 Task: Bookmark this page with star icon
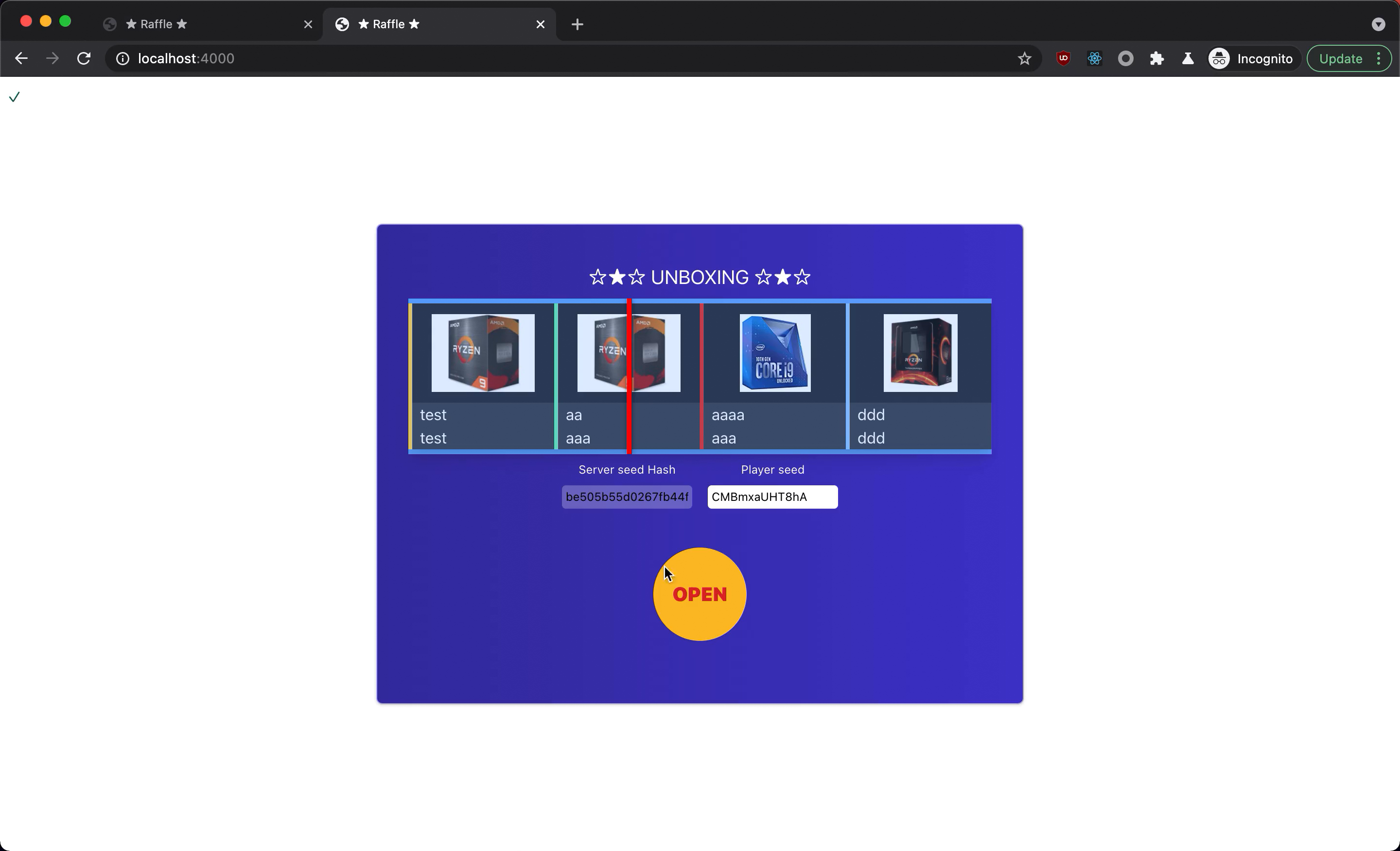pyautogui.click(x=1024, y=58)
